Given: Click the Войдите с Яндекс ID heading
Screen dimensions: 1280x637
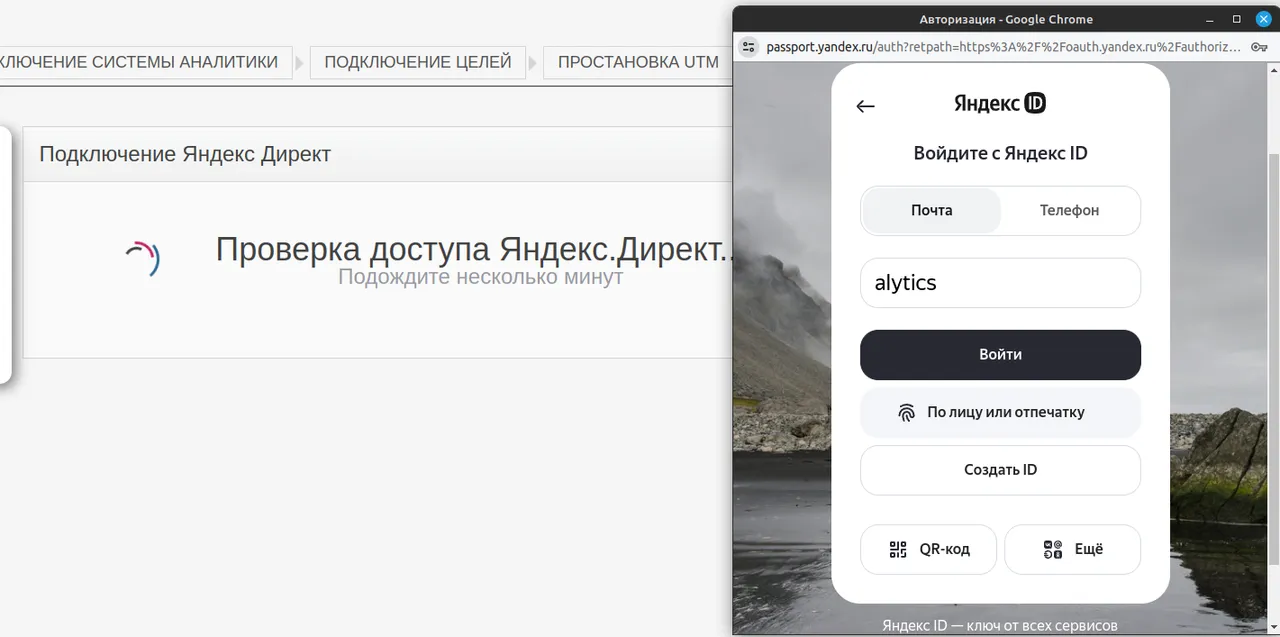Looking at the screenshot, I should click(1000, 154).
